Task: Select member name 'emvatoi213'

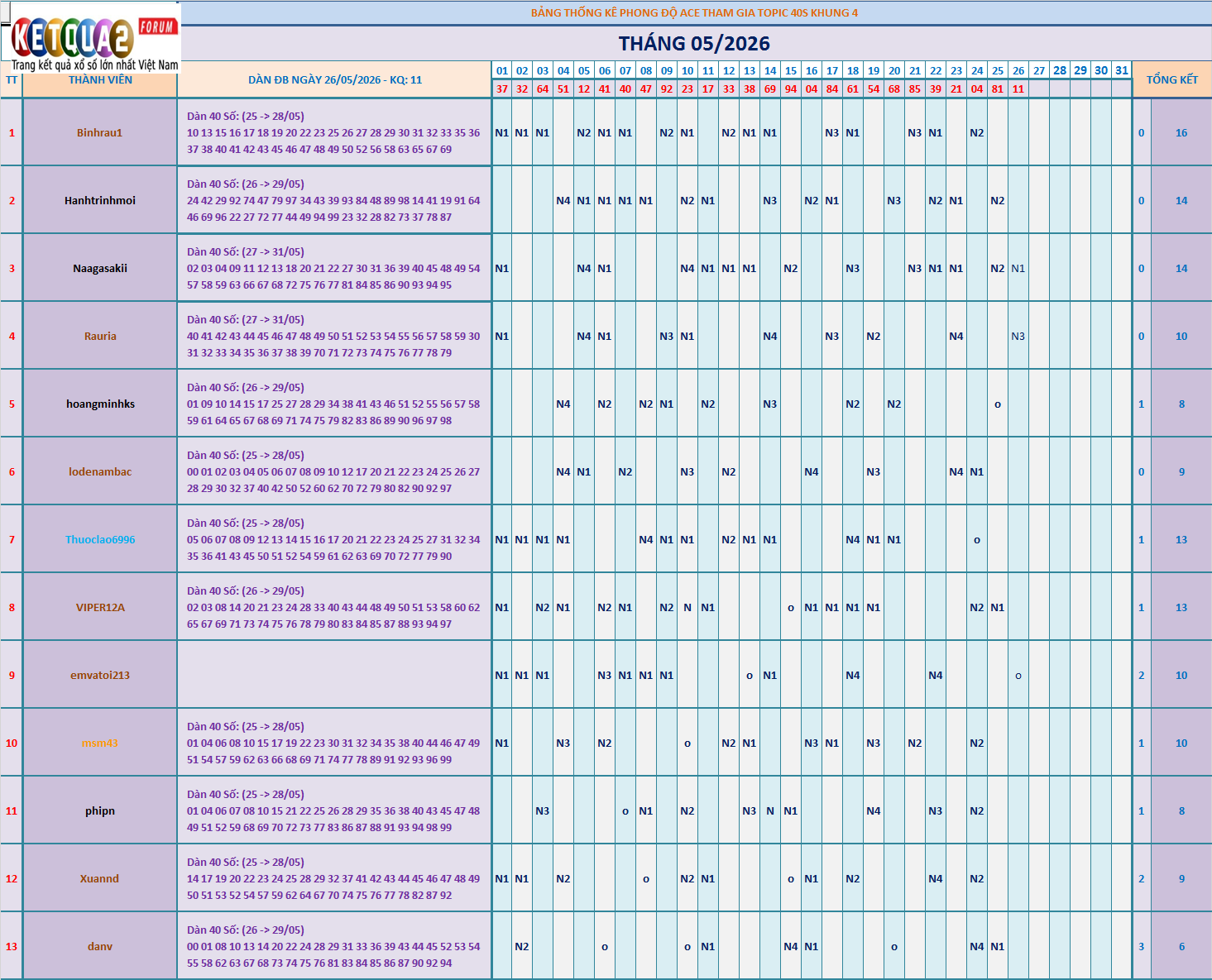Action: point(100,675)
